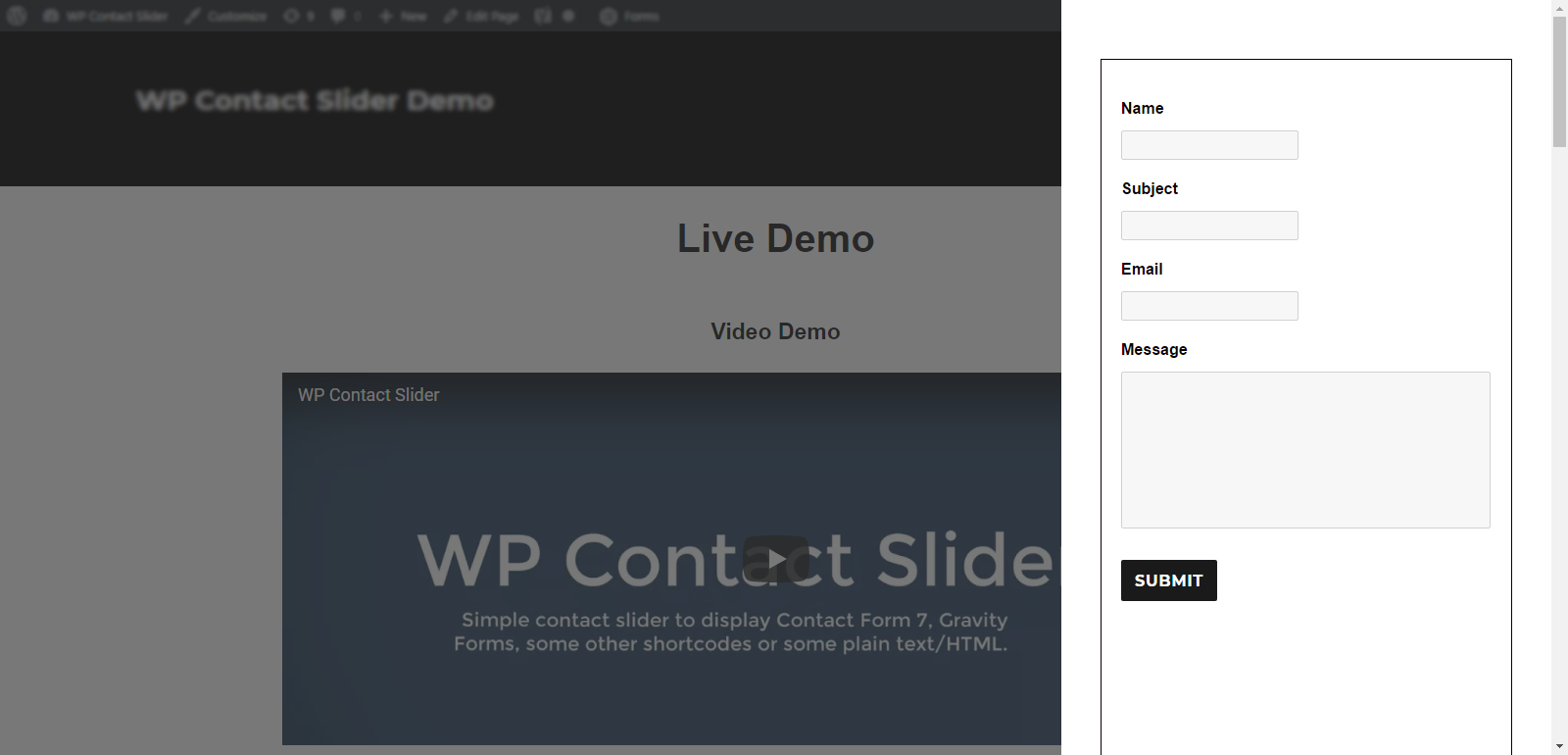
Task: Click the scrollbar up arrow
Action: point(1559,8)
